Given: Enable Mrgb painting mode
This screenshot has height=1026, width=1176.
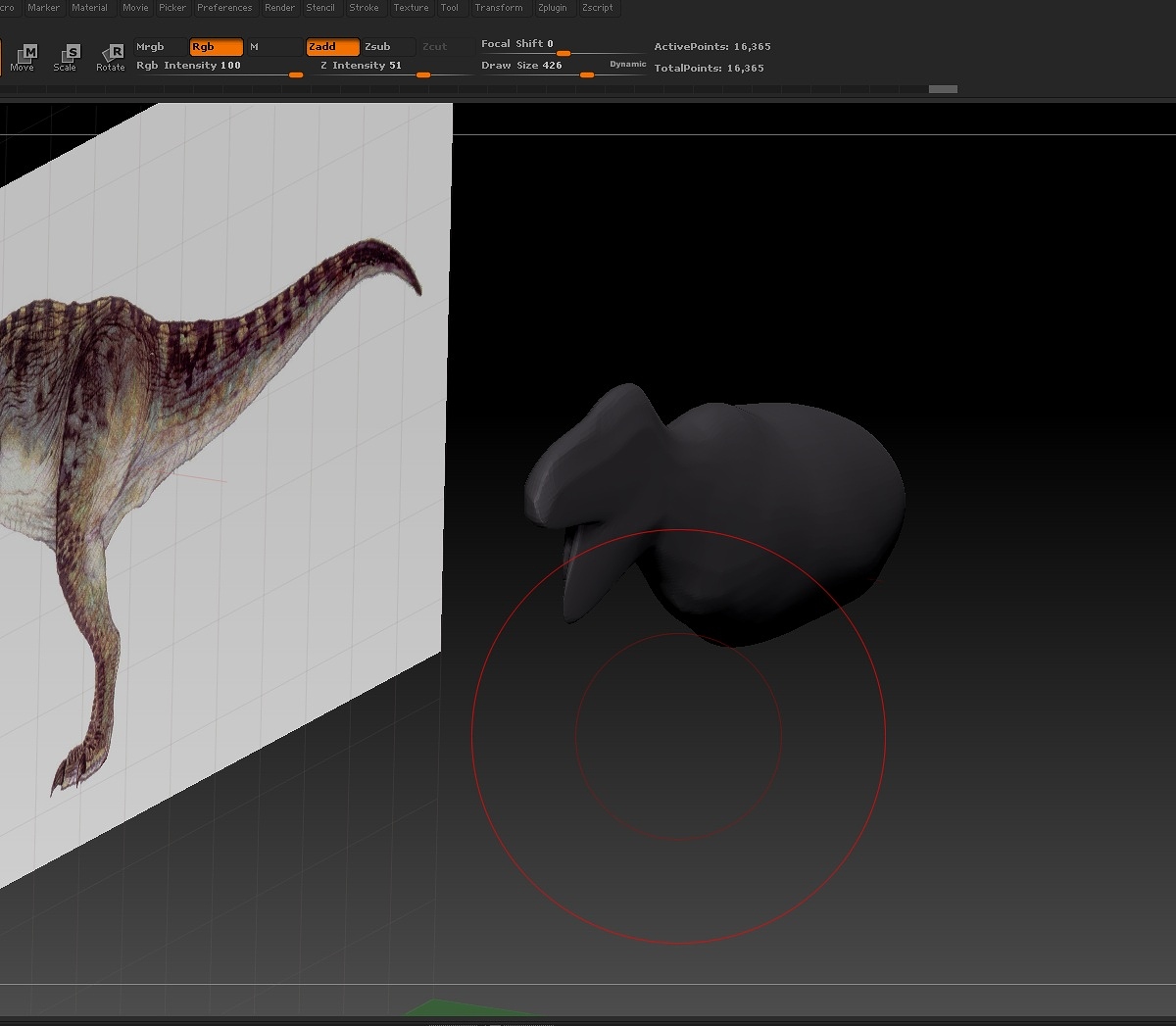Looking at the screenshot, I should 160,47.
